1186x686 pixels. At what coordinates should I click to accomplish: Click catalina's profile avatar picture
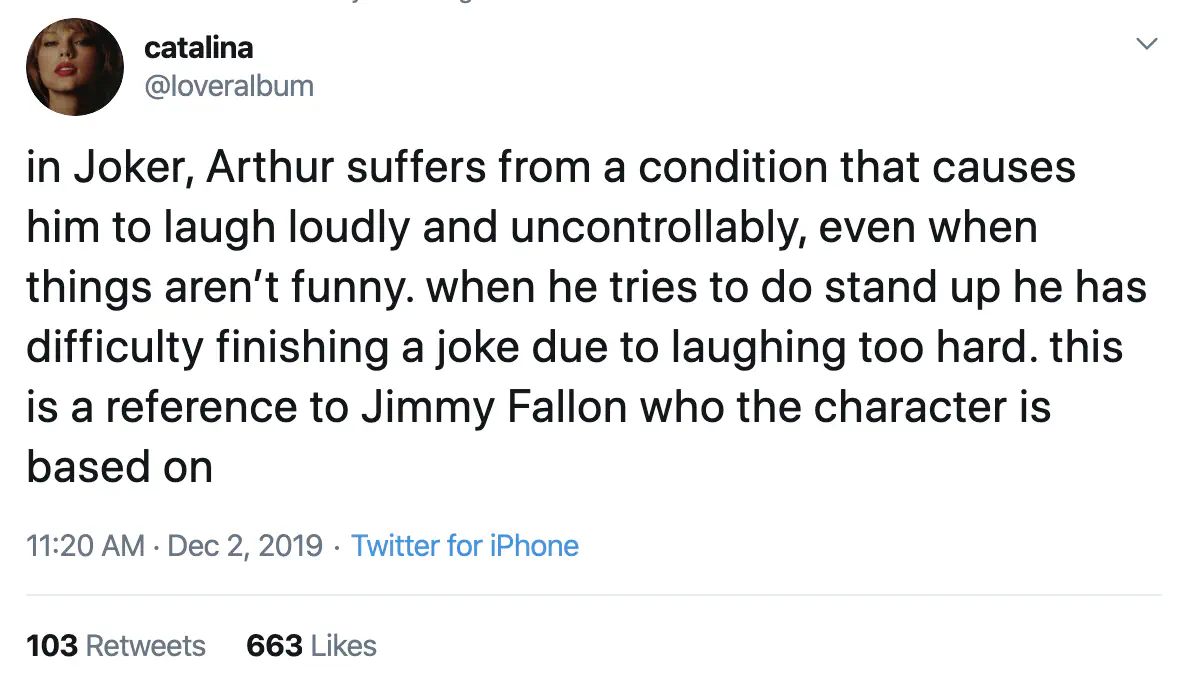75,66
